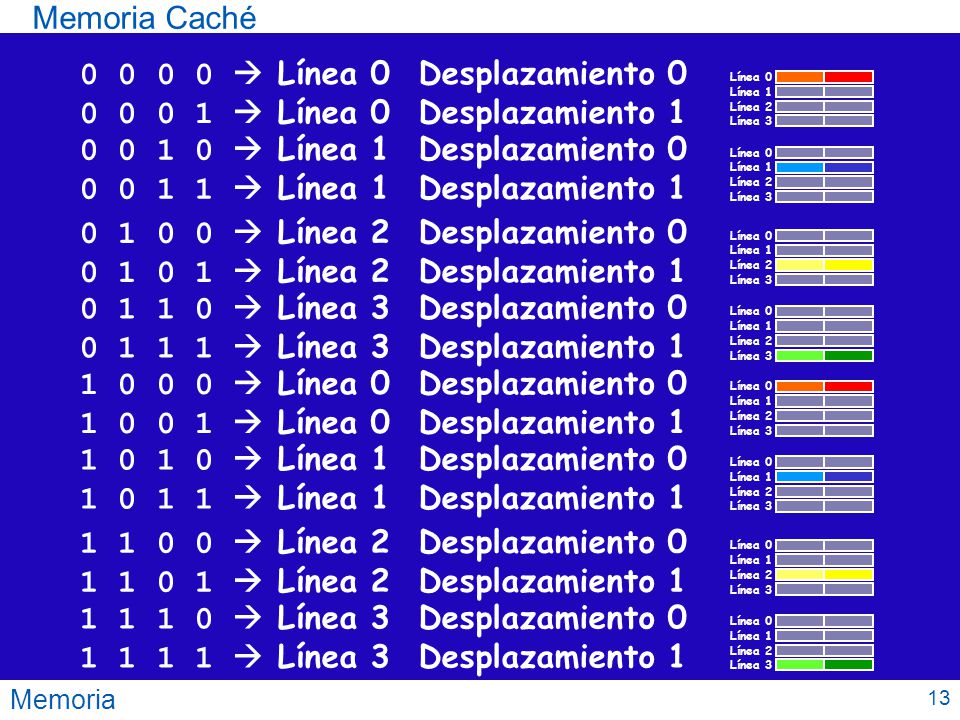Select binary address "1 1 1 1"
This screenshot has height=720, width=960.
[146, 658]
